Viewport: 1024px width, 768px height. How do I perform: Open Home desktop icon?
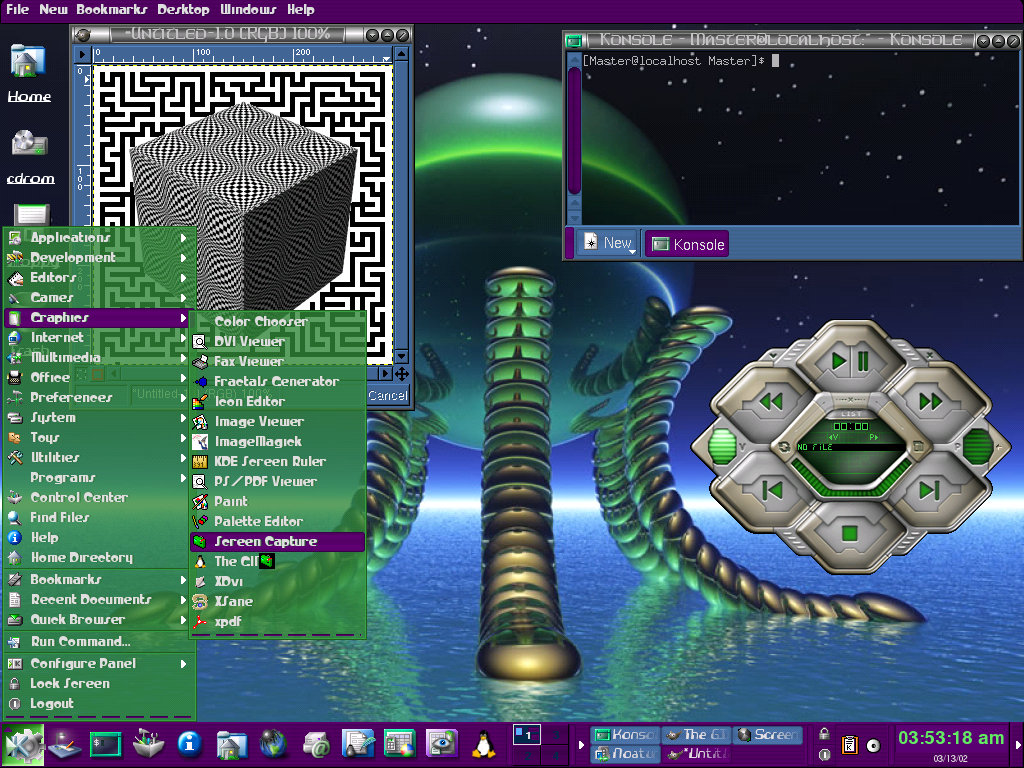click(29, 72)
